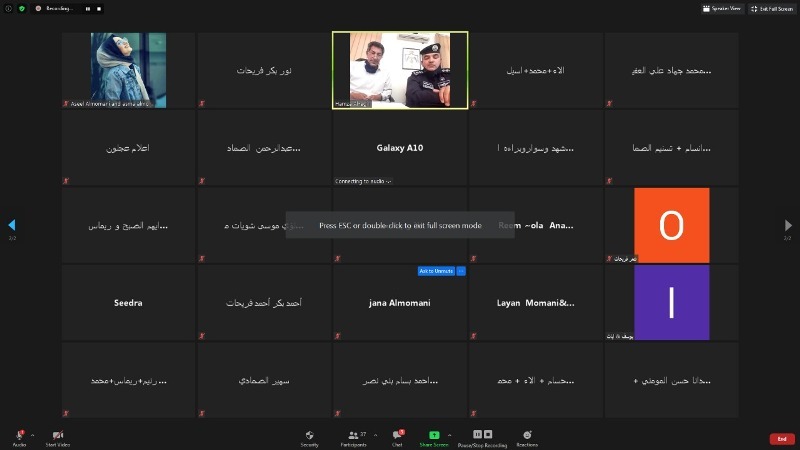Select the الاء+محمد+اسيل participant tile
The height and width of the screenshot is (450, 800).
click(x=536, y=70)
